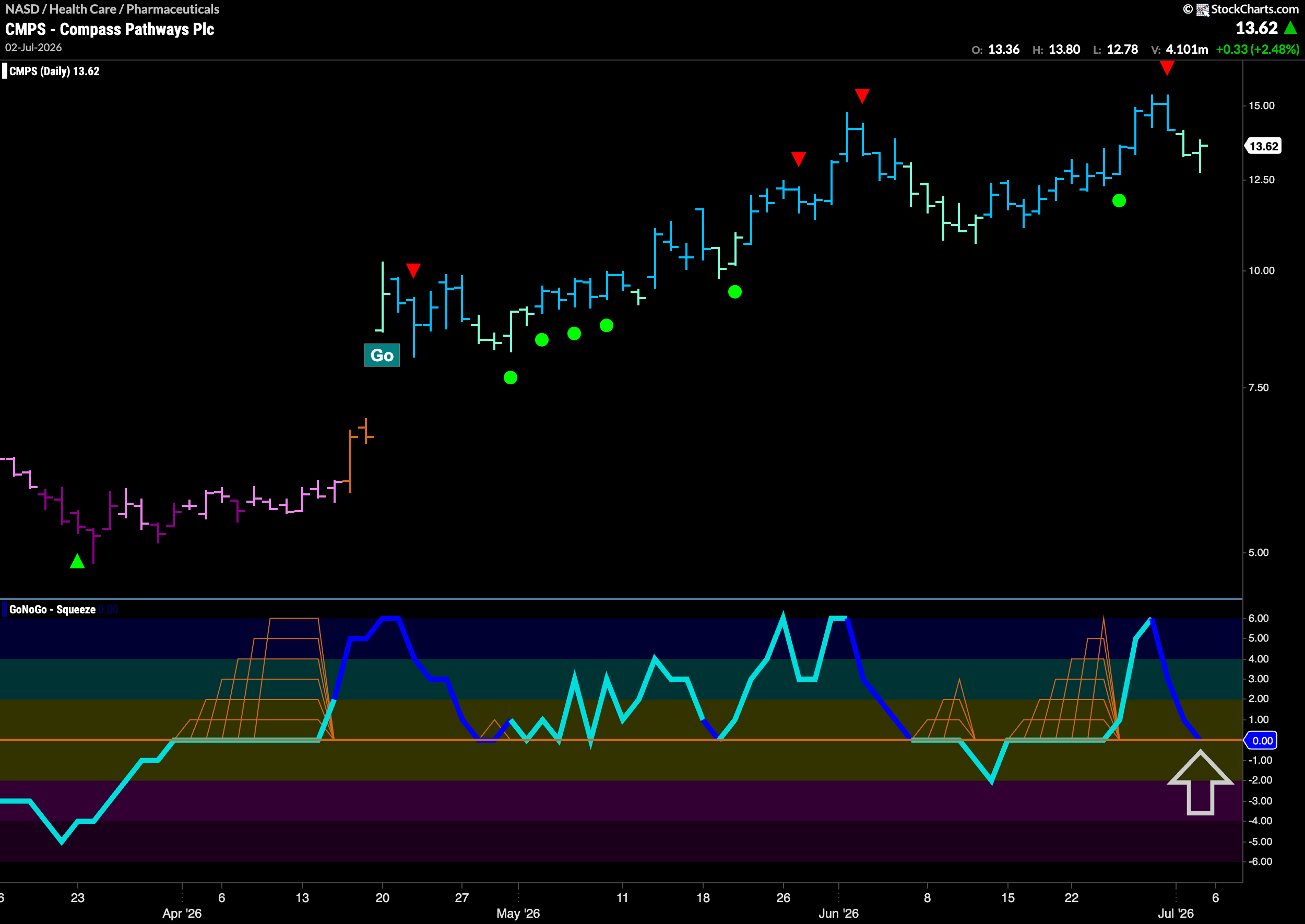The image size is (1305, 924).
Task: Select the red triangle marker from late May
Action: 798,159
